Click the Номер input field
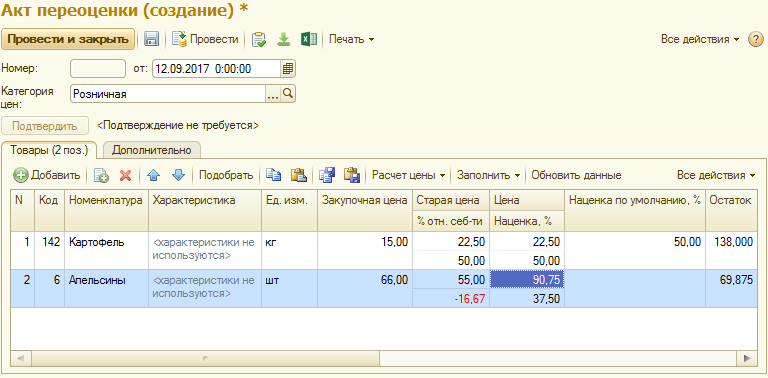The width and height of the screenshot is (768, 378). tap(98, 69)
